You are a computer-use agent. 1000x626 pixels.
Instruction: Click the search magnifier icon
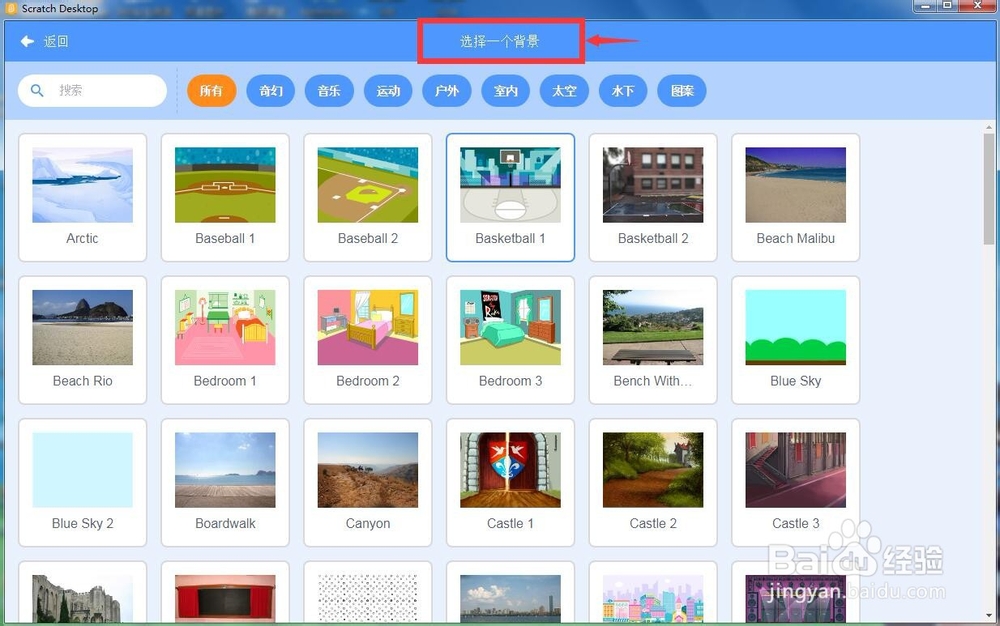37,91
